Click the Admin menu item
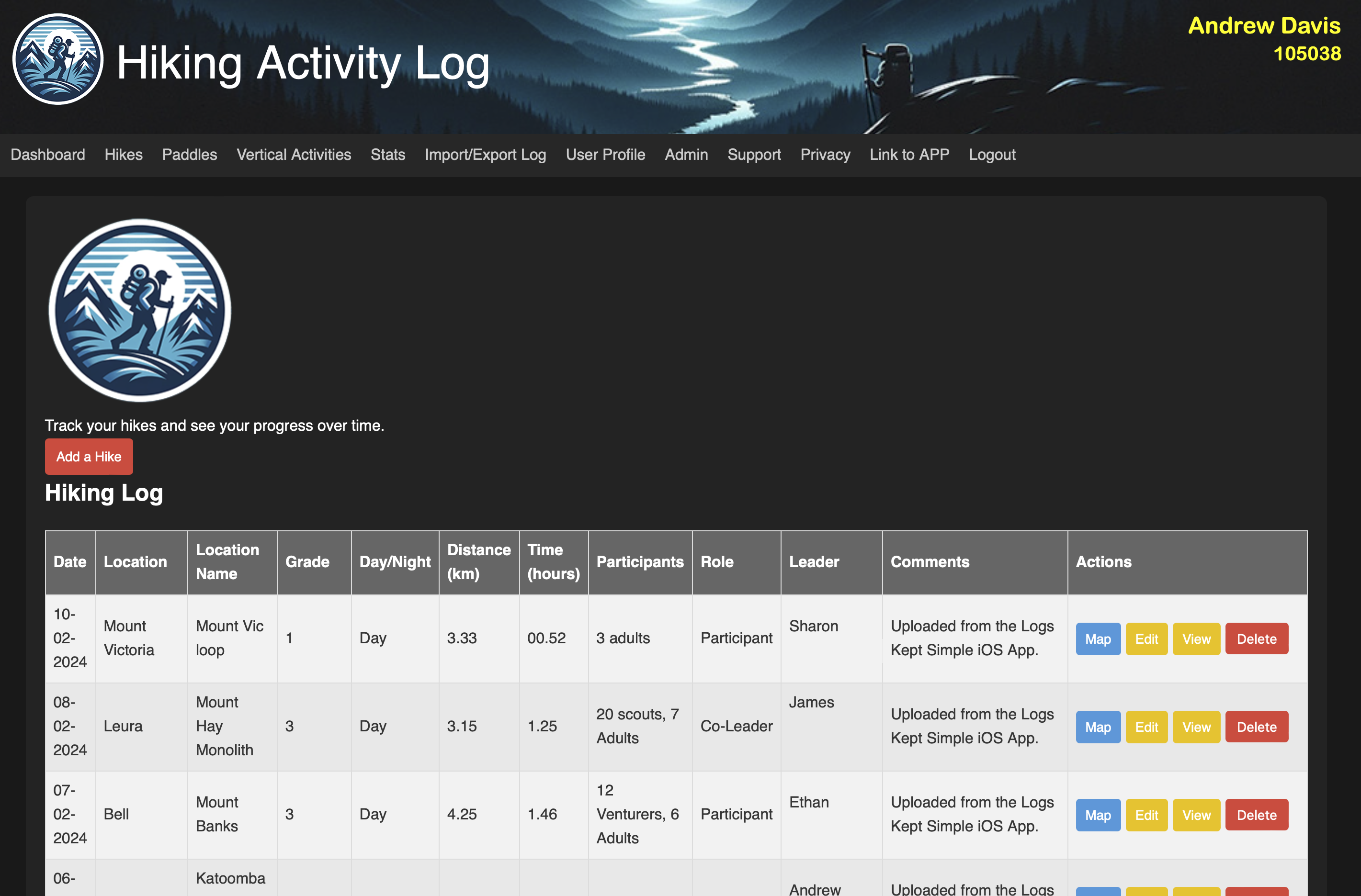Image resolution: width=1361 pixels, height=896 pixels. [686, 155]
